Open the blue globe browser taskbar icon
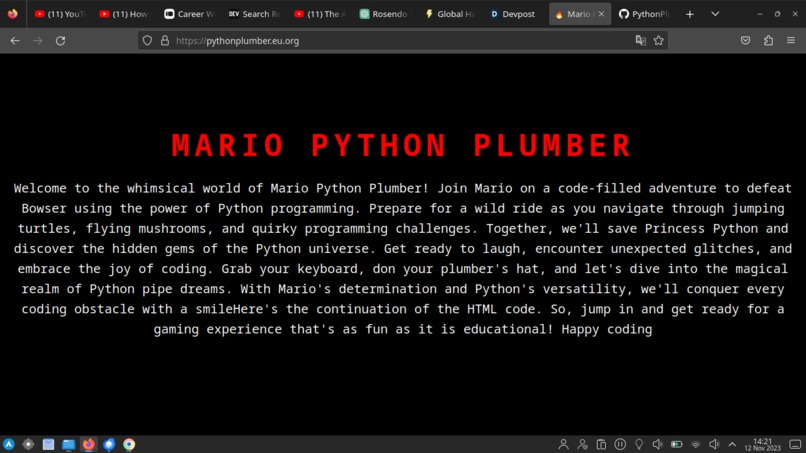Screen dimensions: 806x453 pyautogui.click(x=109, y=444)
